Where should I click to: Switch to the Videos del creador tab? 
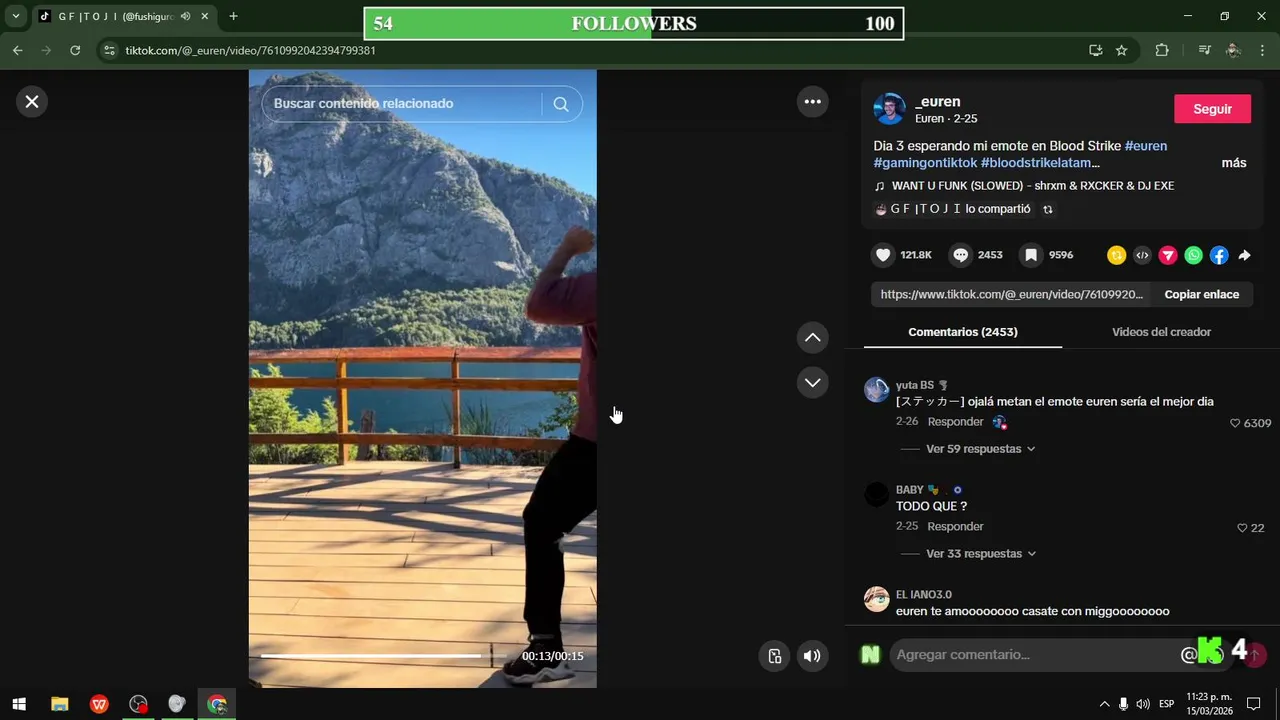click(1161, 332)
